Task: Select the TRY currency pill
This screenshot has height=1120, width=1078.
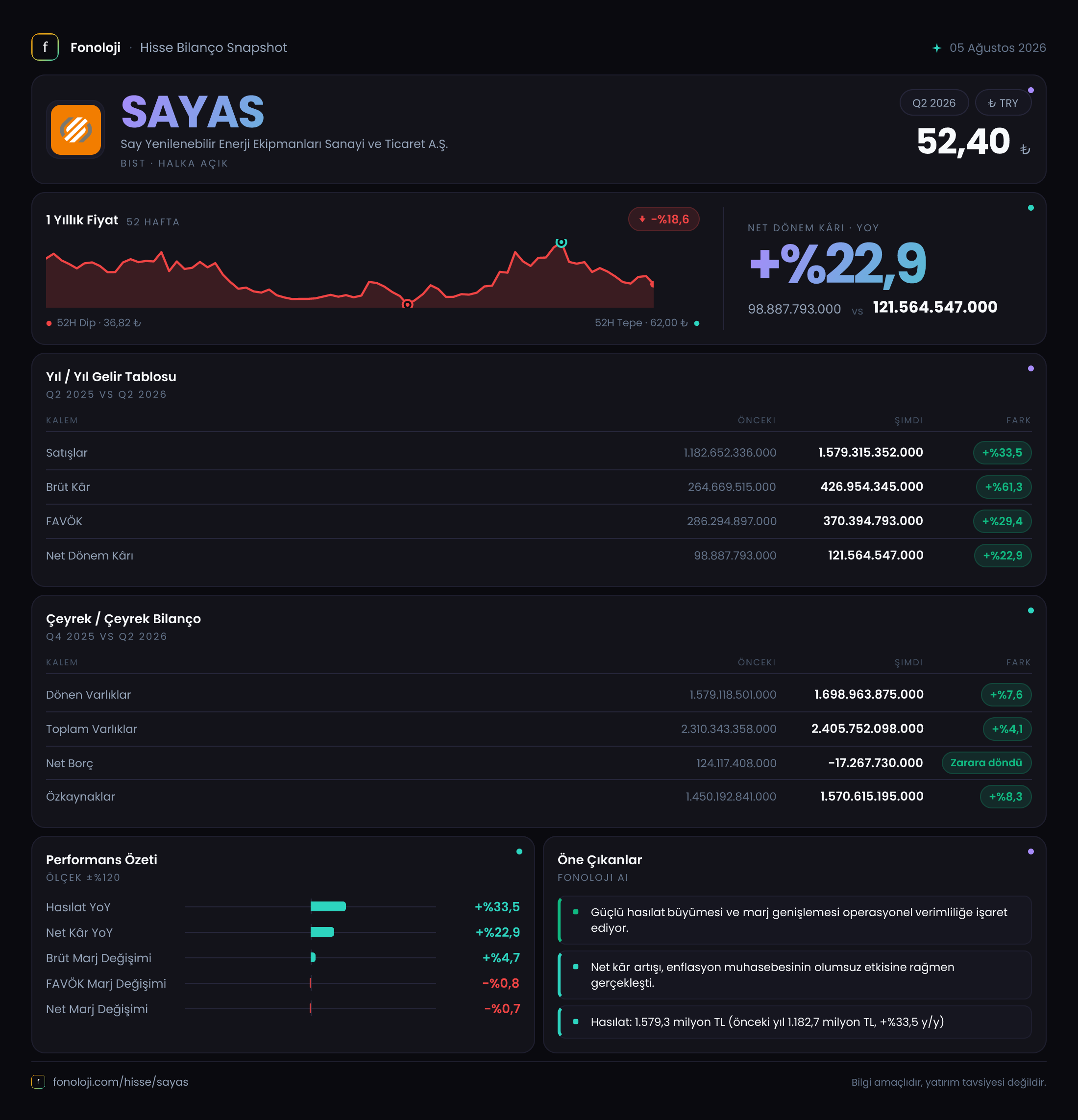Action: tap(1003, 103)
